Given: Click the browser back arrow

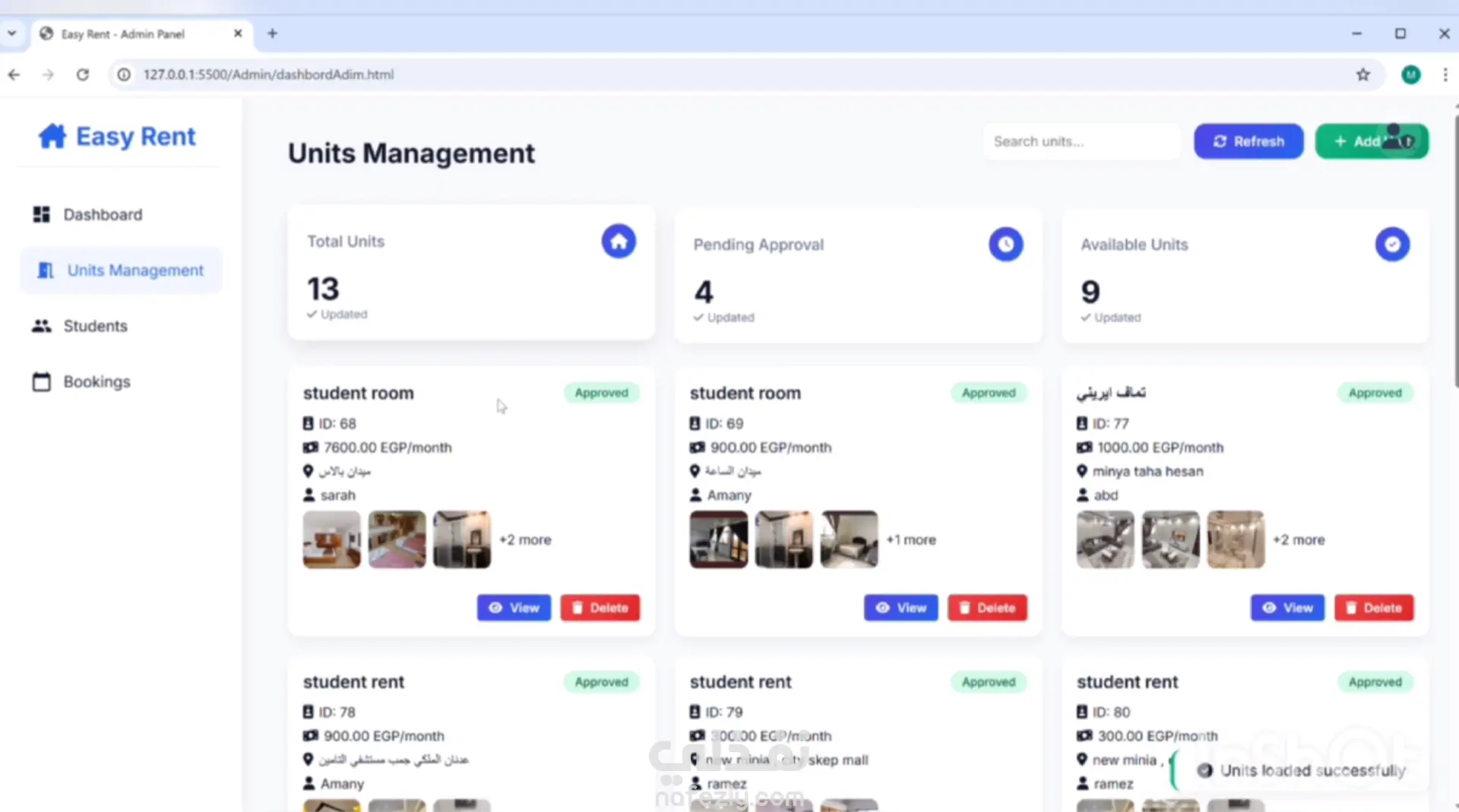Looking at the screenshot, I should [14, 74].
